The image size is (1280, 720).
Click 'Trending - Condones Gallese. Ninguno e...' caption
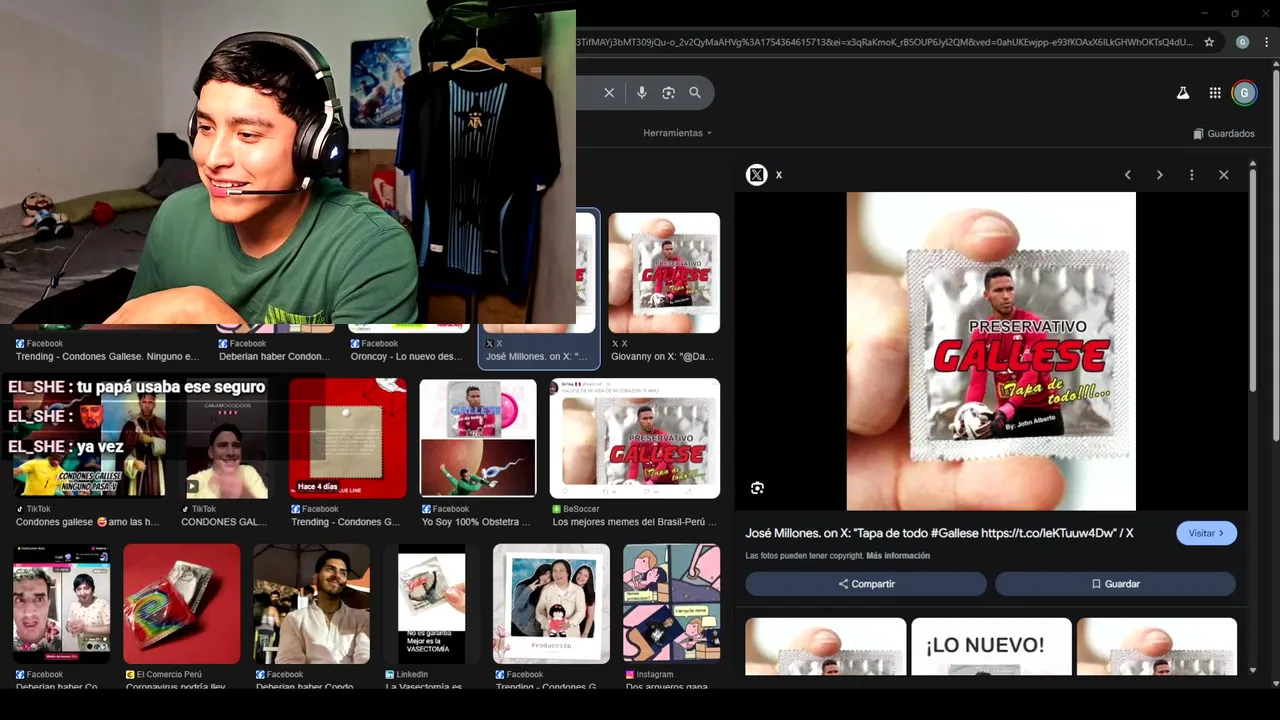pyautogui.click(x=107, y=357)
